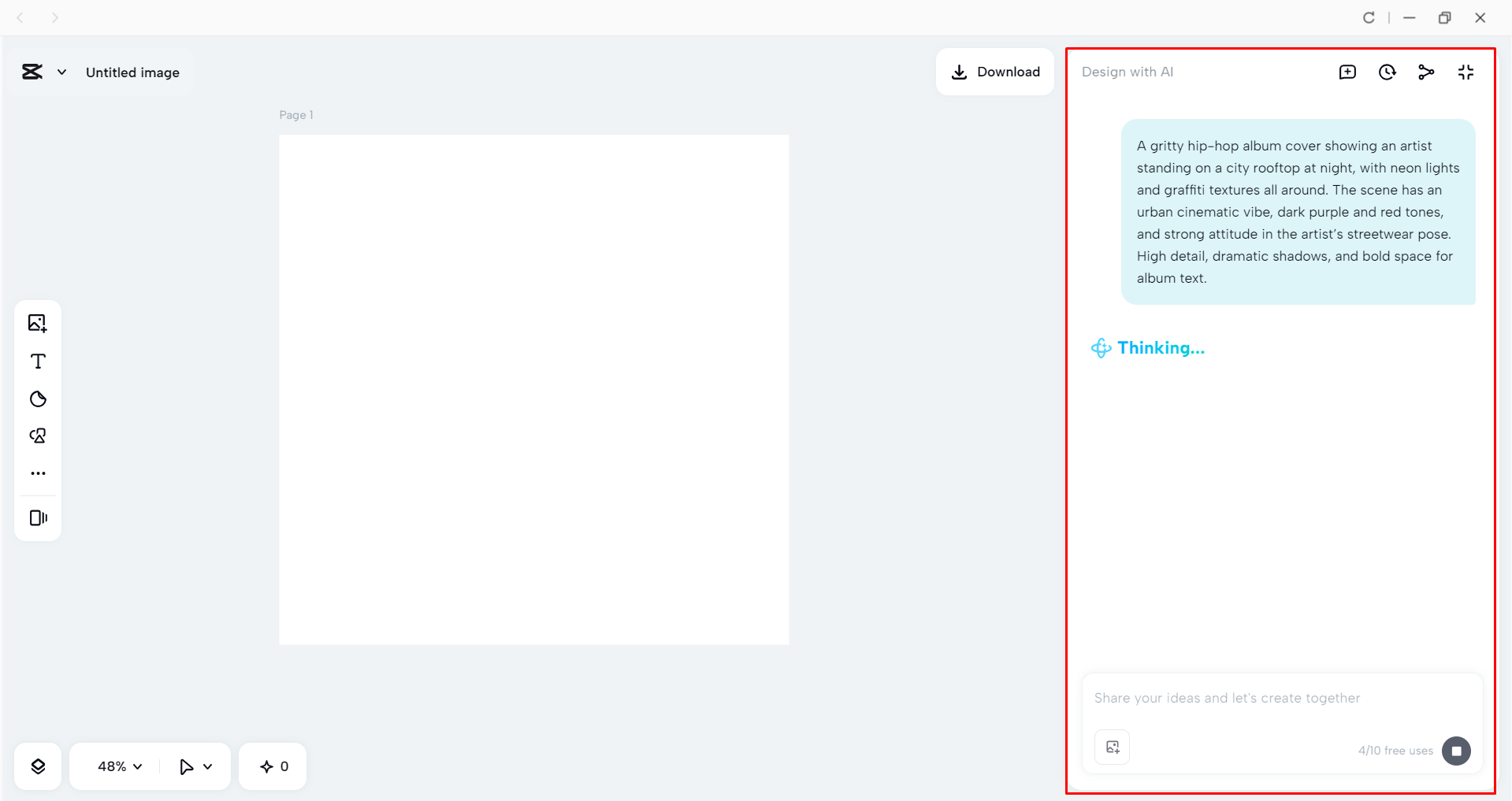Click the 4/10 free uses label
Image resolution: width=1512 pixels, height=801 pixels.
(1395, 751)
